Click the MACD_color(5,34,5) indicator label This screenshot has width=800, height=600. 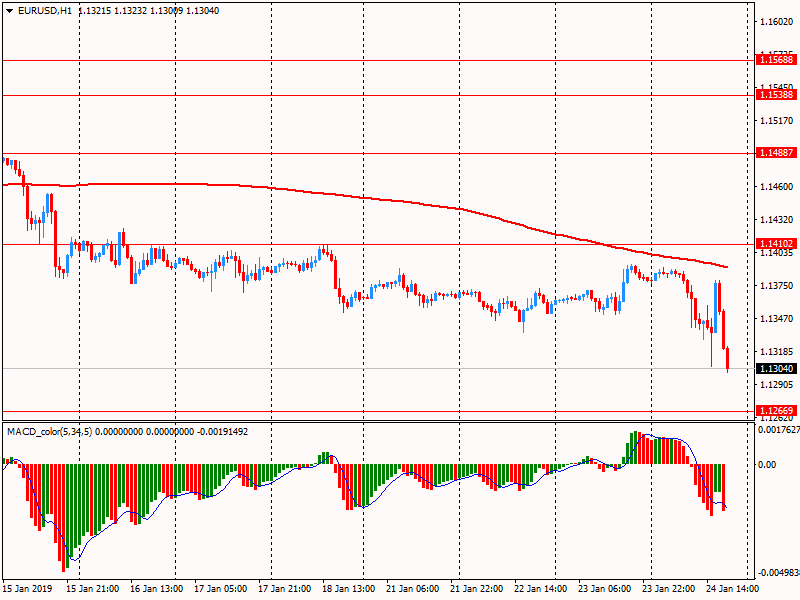point(49,432)
